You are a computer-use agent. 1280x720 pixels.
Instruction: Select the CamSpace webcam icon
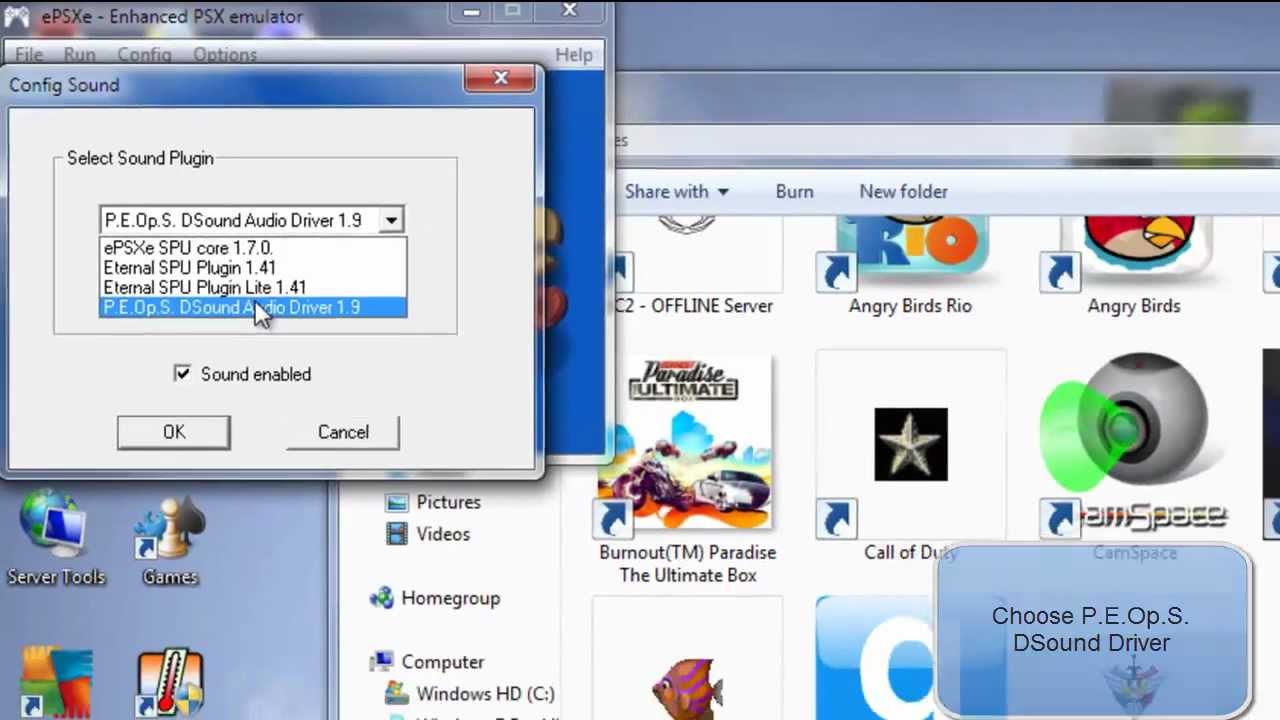[1134, 444]
